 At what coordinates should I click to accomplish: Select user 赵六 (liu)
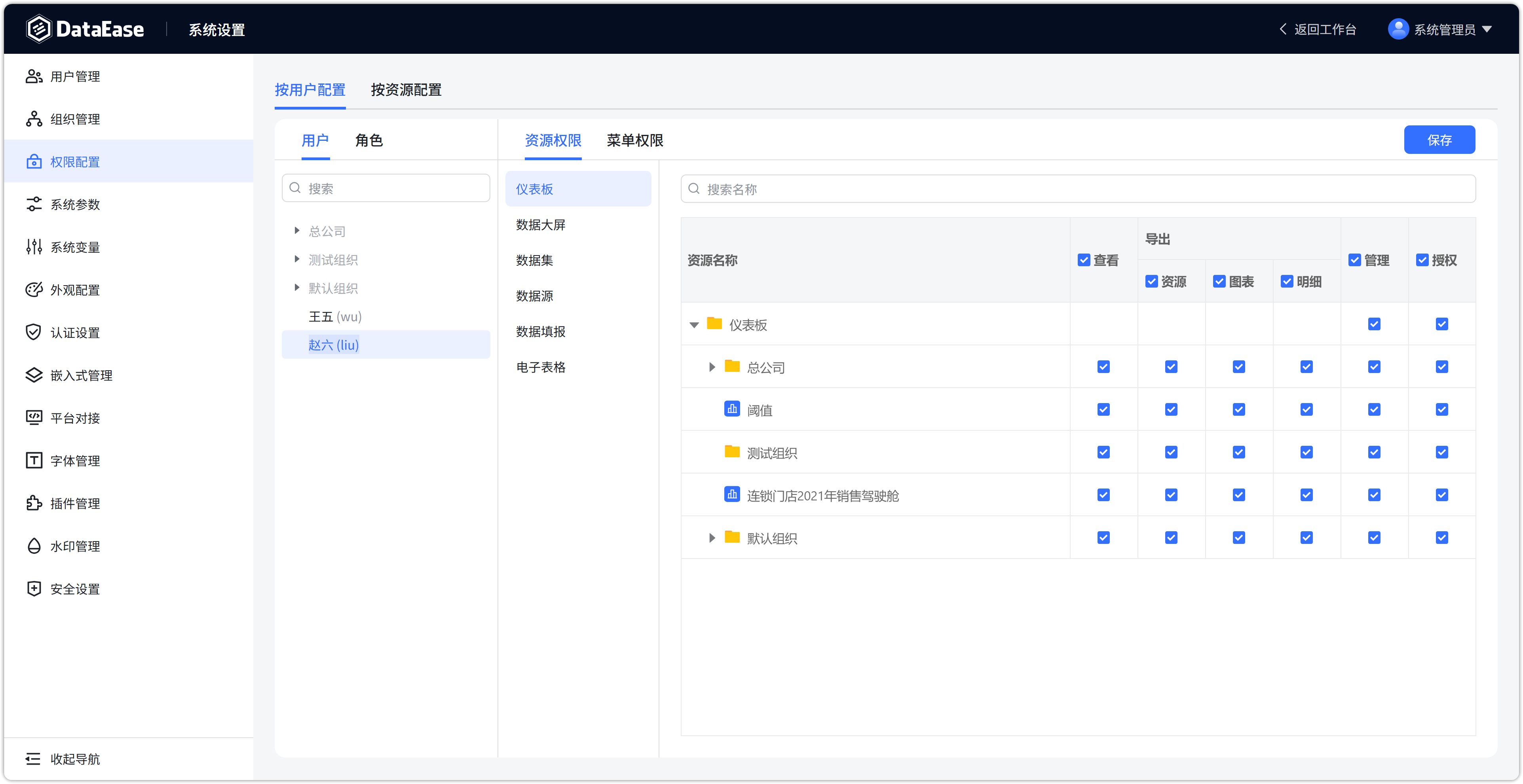[385, 345]
